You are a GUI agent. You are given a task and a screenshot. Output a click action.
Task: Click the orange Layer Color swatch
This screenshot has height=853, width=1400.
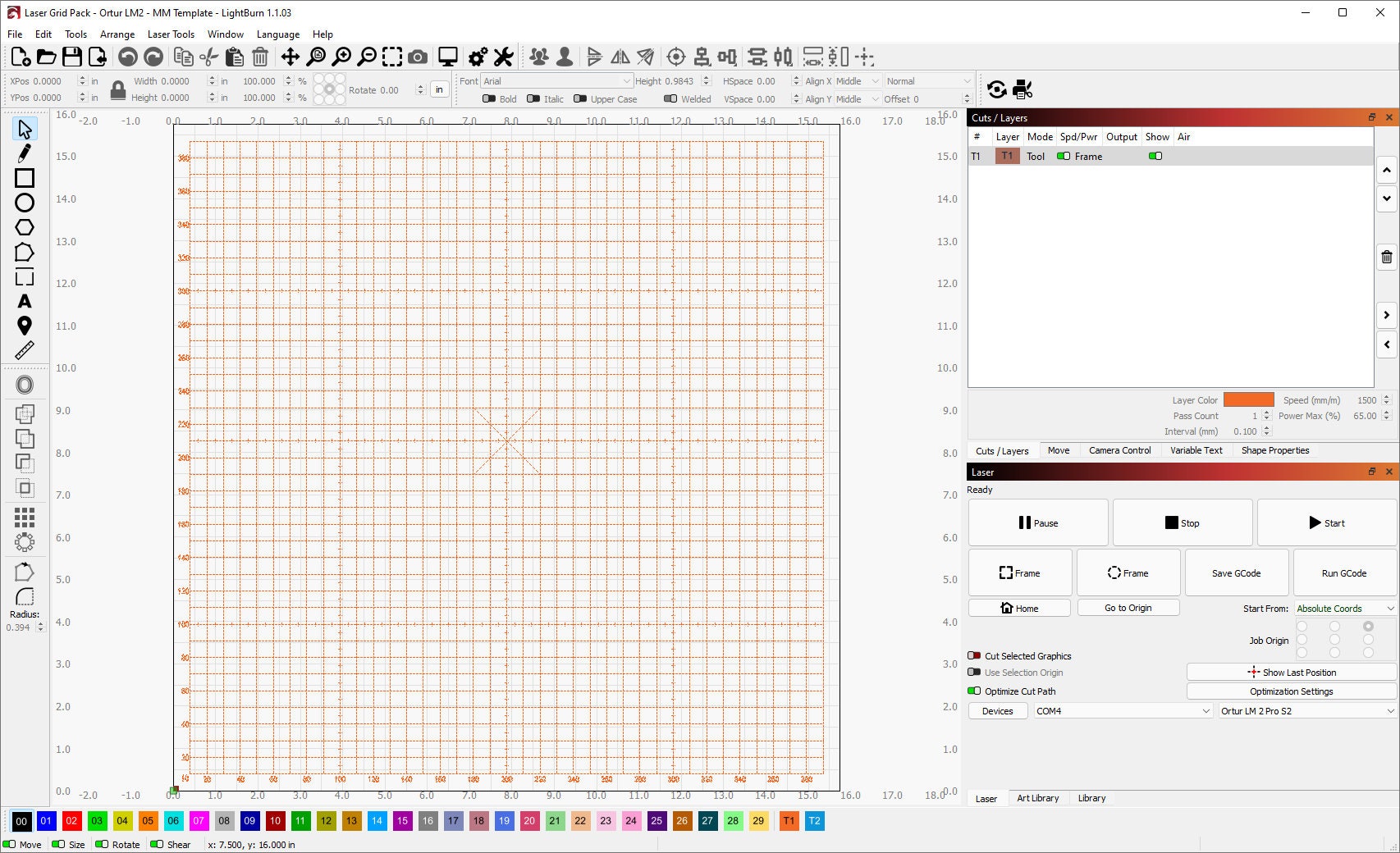pyautogui.click(x=1248, y=399)
